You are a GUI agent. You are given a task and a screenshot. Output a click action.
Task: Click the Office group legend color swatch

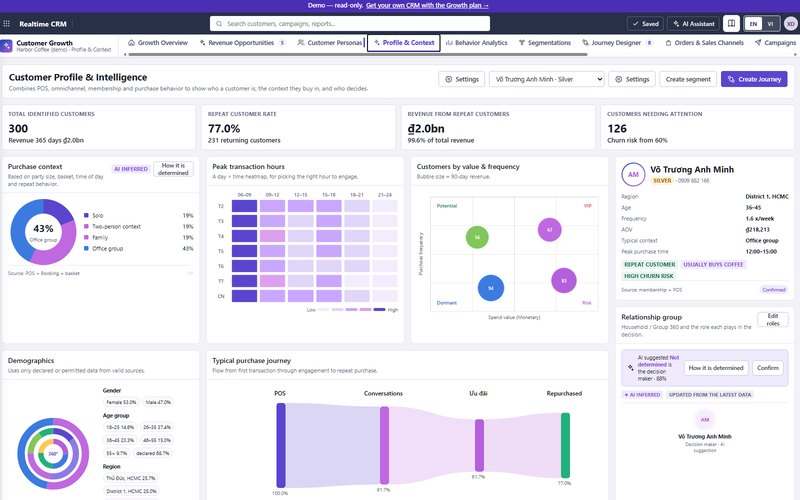pyautogui.click(x=86, y=248)
